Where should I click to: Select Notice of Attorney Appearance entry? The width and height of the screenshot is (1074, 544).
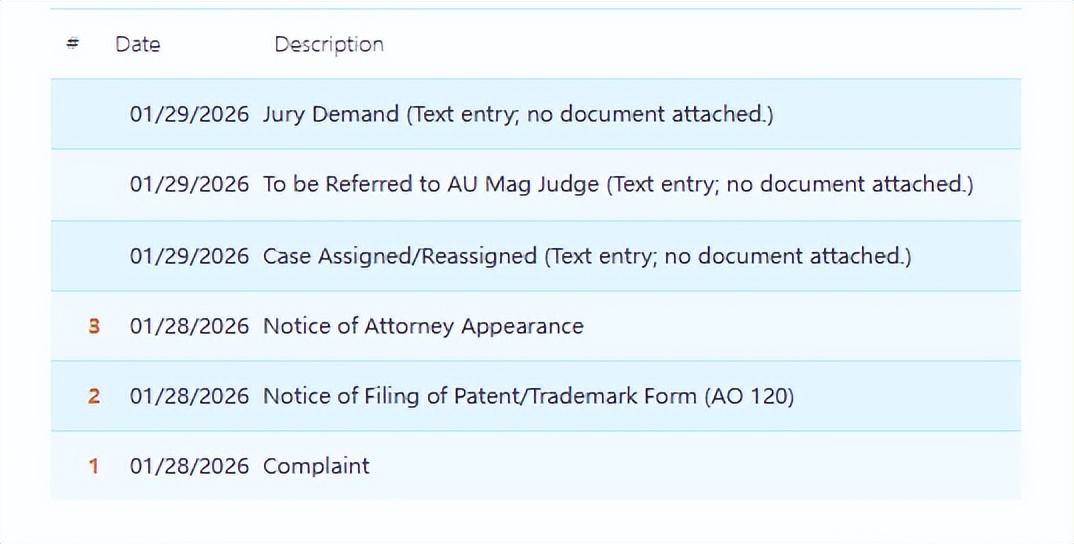[423, 326]
